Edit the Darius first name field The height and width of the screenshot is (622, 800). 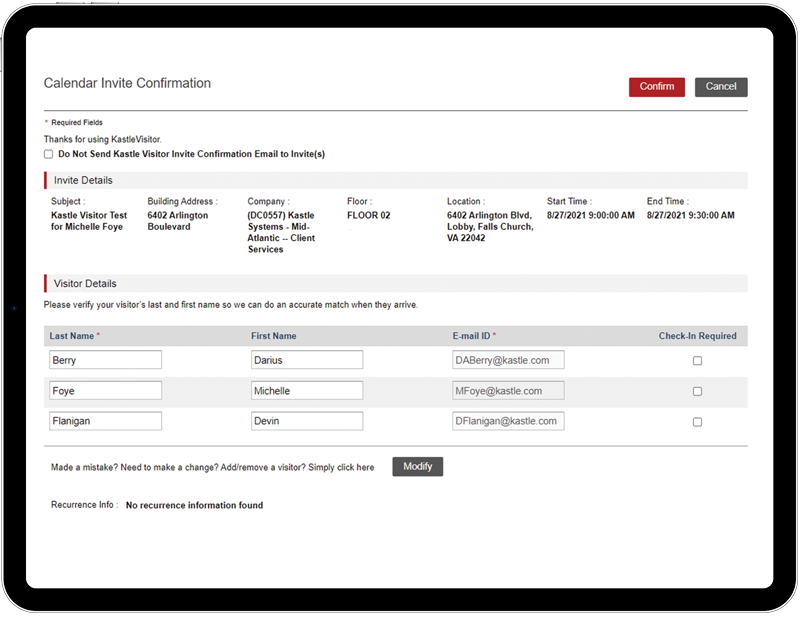[x=307, y=360]
